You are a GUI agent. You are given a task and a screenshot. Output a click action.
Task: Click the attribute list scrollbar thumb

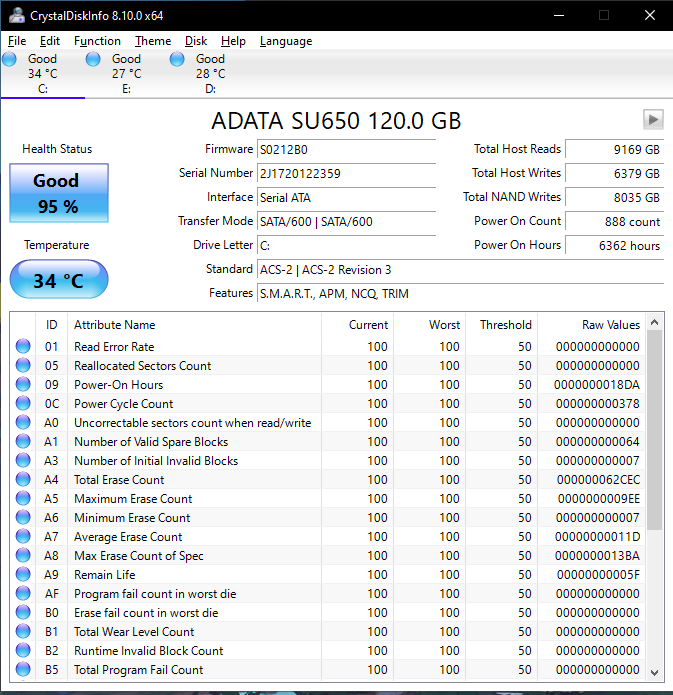(x=654, y=430)
